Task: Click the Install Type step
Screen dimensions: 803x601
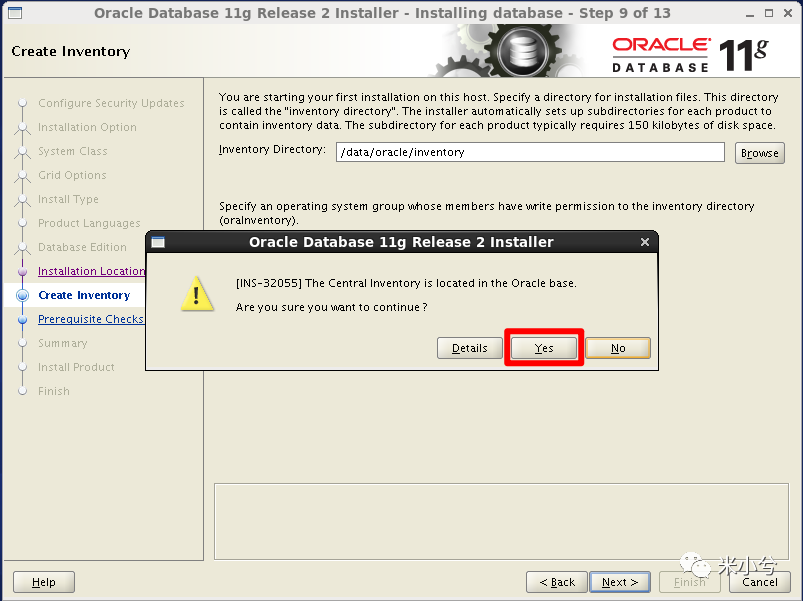Action: point(68,199)
